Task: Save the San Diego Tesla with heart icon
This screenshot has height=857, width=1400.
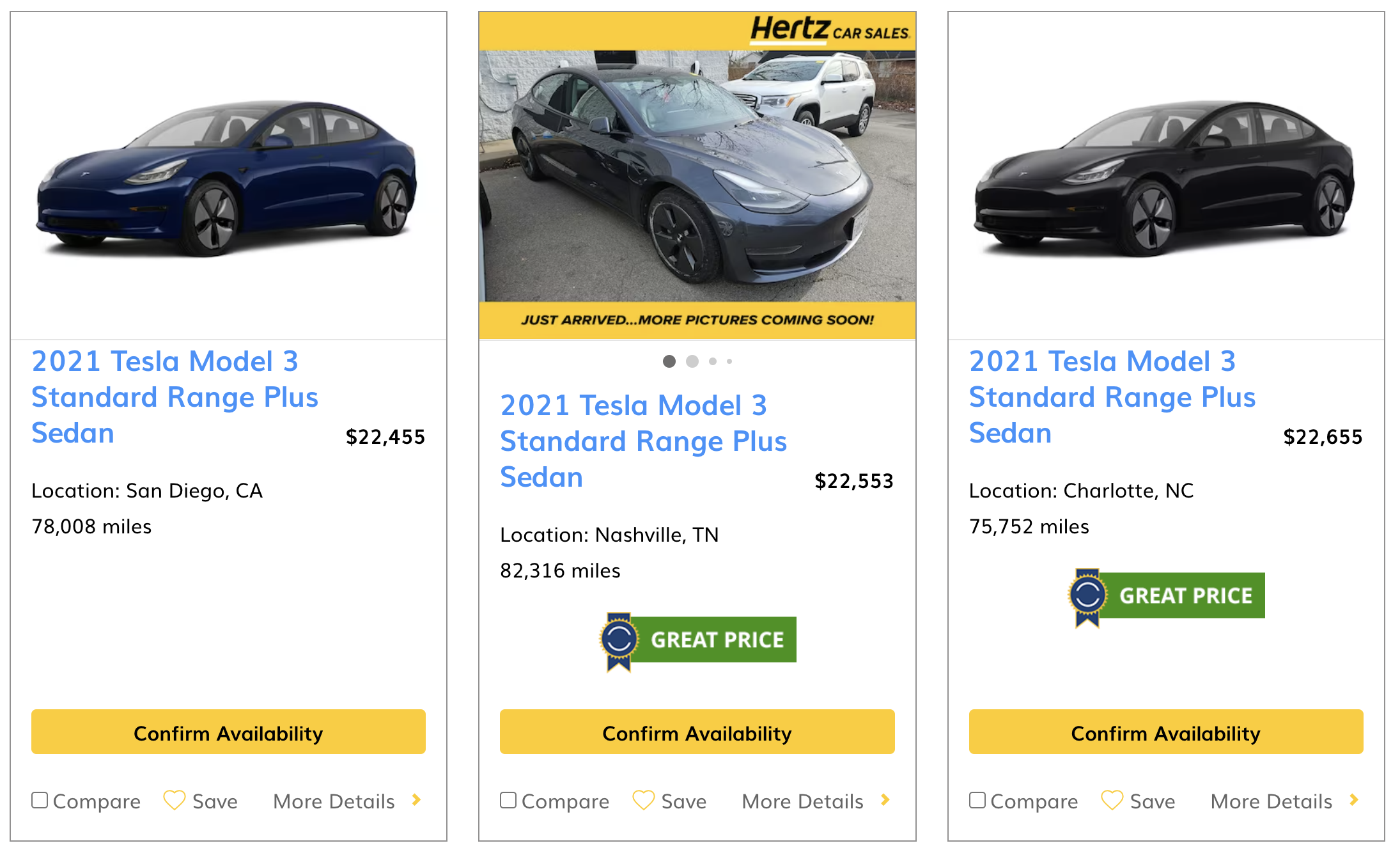Action: click(174, 800)
